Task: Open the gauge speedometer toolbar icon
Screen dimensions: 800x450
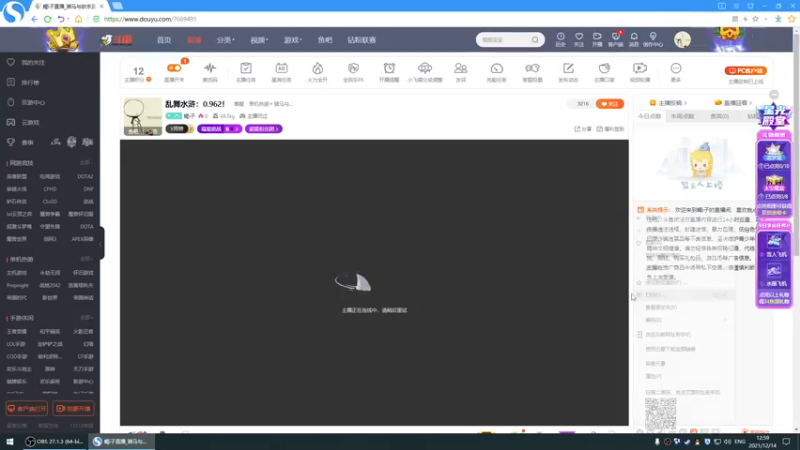Action: 496,68
